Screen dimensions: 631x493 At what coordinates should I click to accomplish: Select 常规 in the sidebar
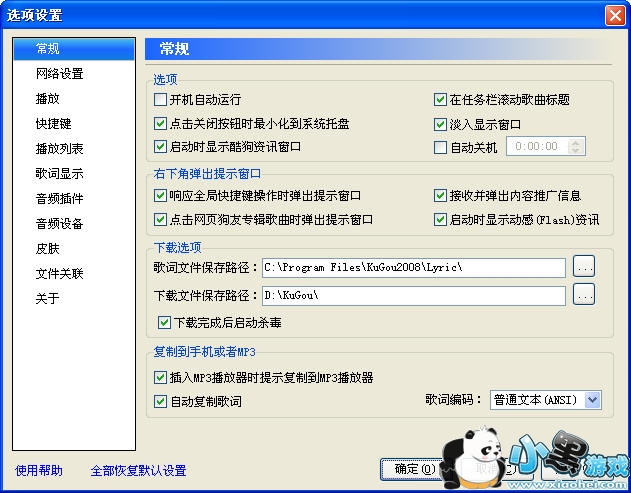coord(74,49)
